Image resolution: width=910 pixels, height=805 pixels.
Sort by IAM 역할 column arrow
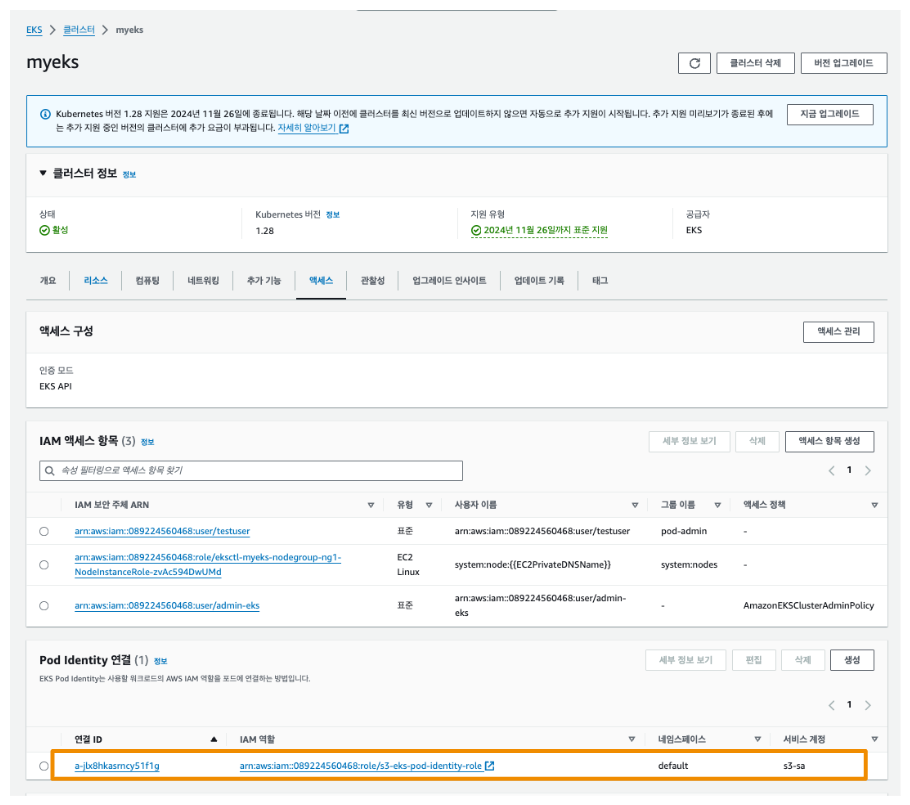pos(631,739)
